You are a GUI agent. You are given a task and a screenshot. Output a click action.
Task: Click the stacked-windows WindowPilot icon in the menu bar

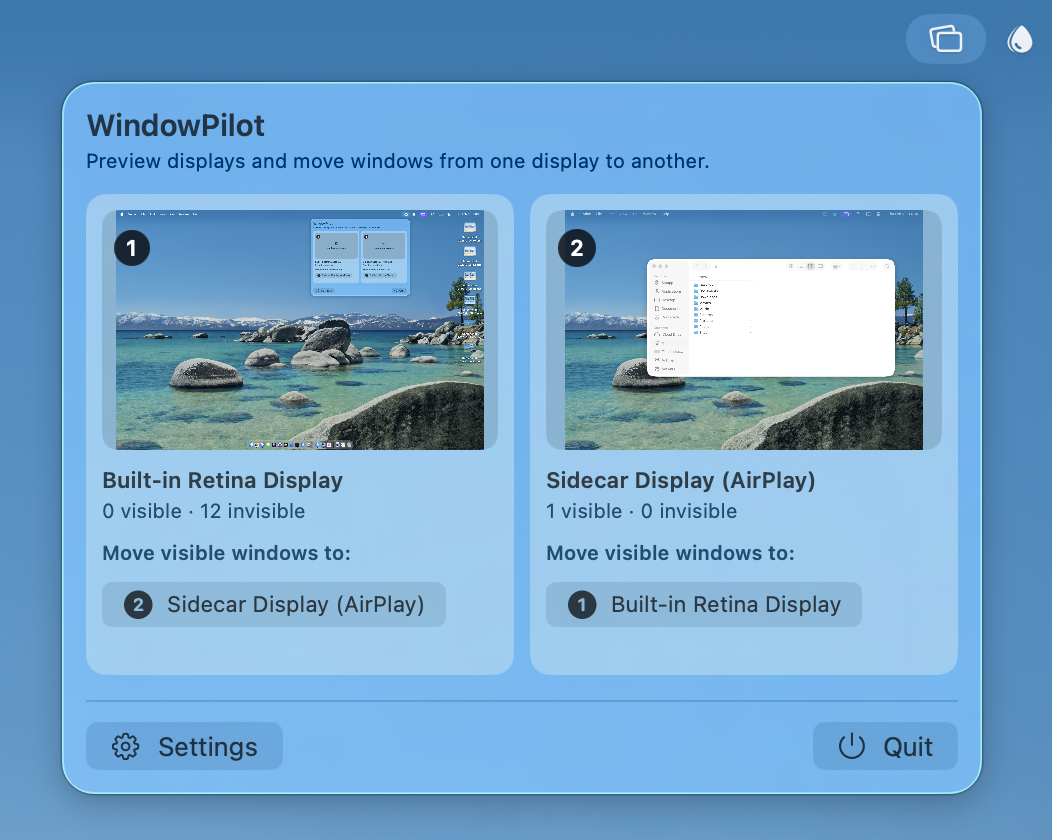pyautogui.click(x=945, y=39)
